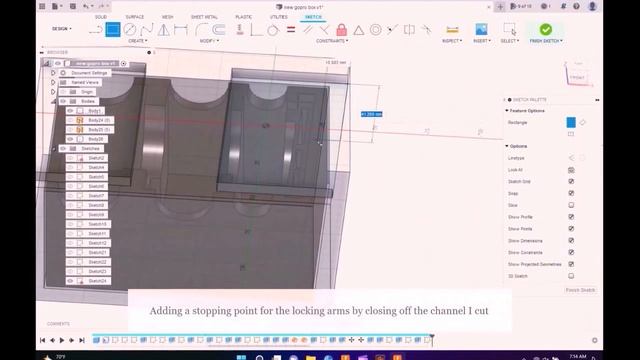Apply Tangent constraint icon
The image size is (640, 360).
[x=273, y=29]
